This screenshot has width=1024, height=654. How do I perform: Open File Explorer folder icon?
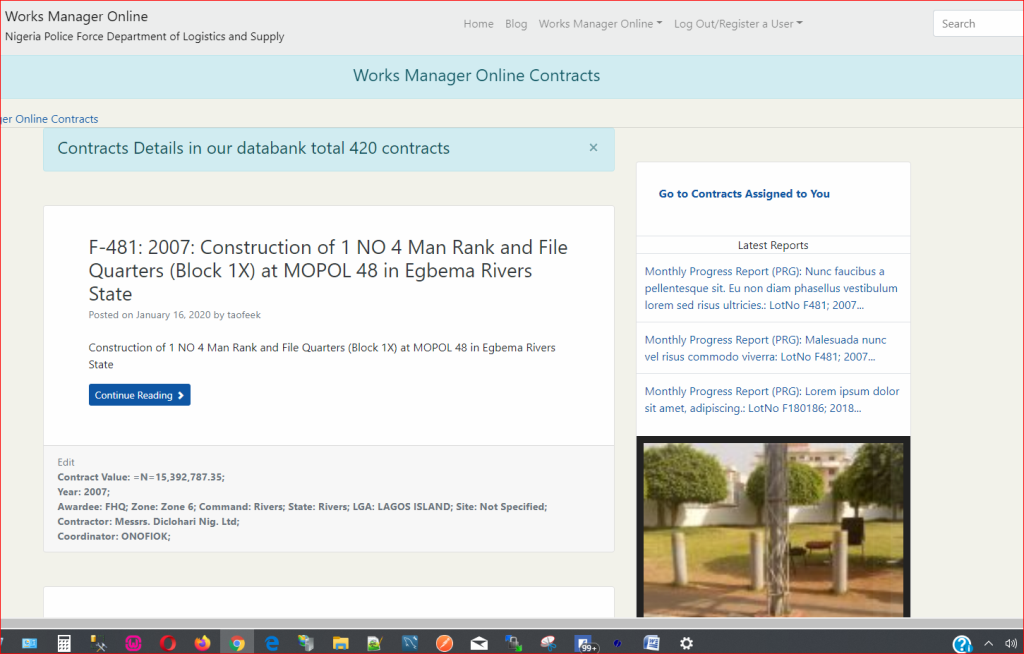(x=340, y=644)
